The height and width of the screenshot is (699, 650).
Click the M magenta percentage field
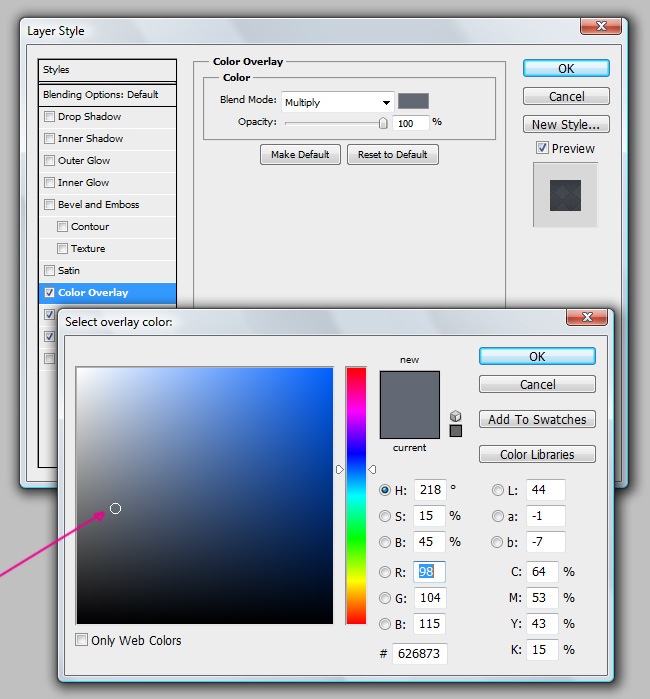coord(542,598)
